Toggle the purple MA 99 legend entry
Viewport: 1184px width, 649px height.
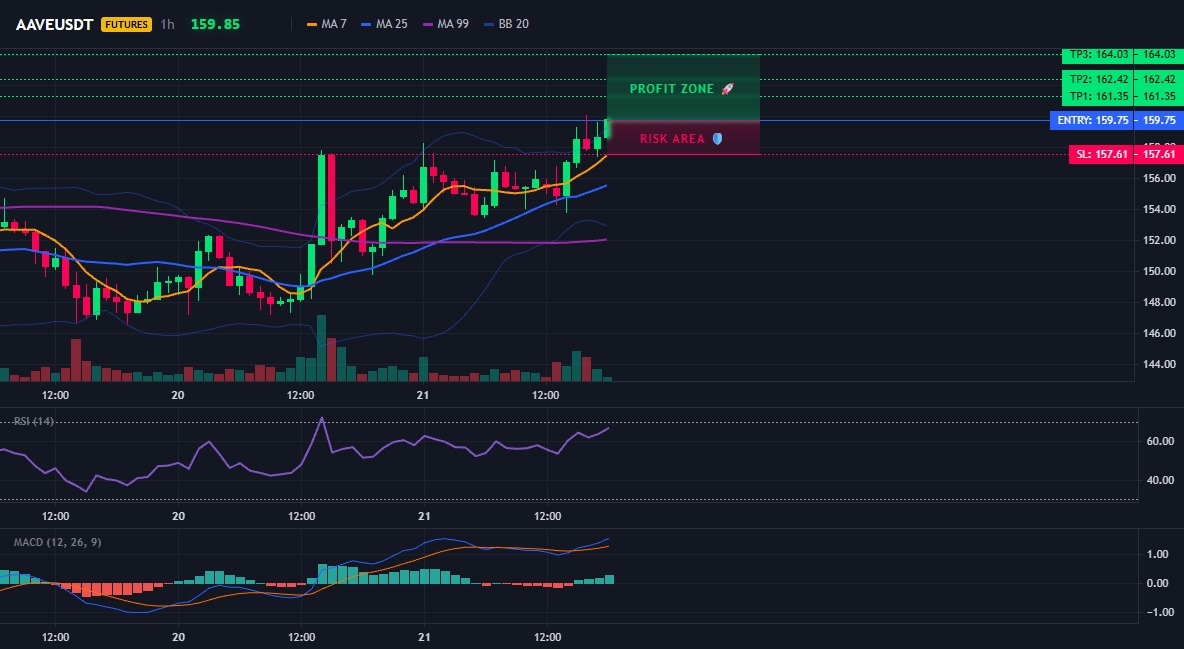click(x=445, y=24)
